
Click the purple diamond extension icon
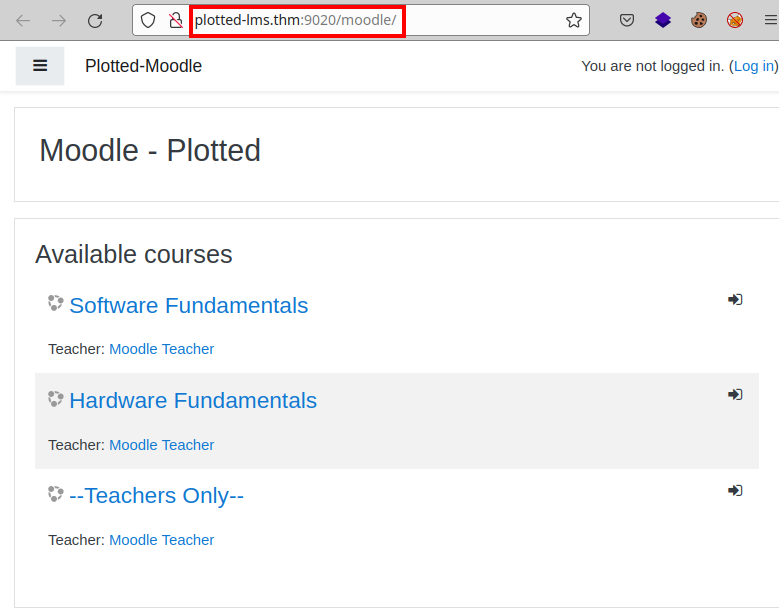[x=663, y=20]
